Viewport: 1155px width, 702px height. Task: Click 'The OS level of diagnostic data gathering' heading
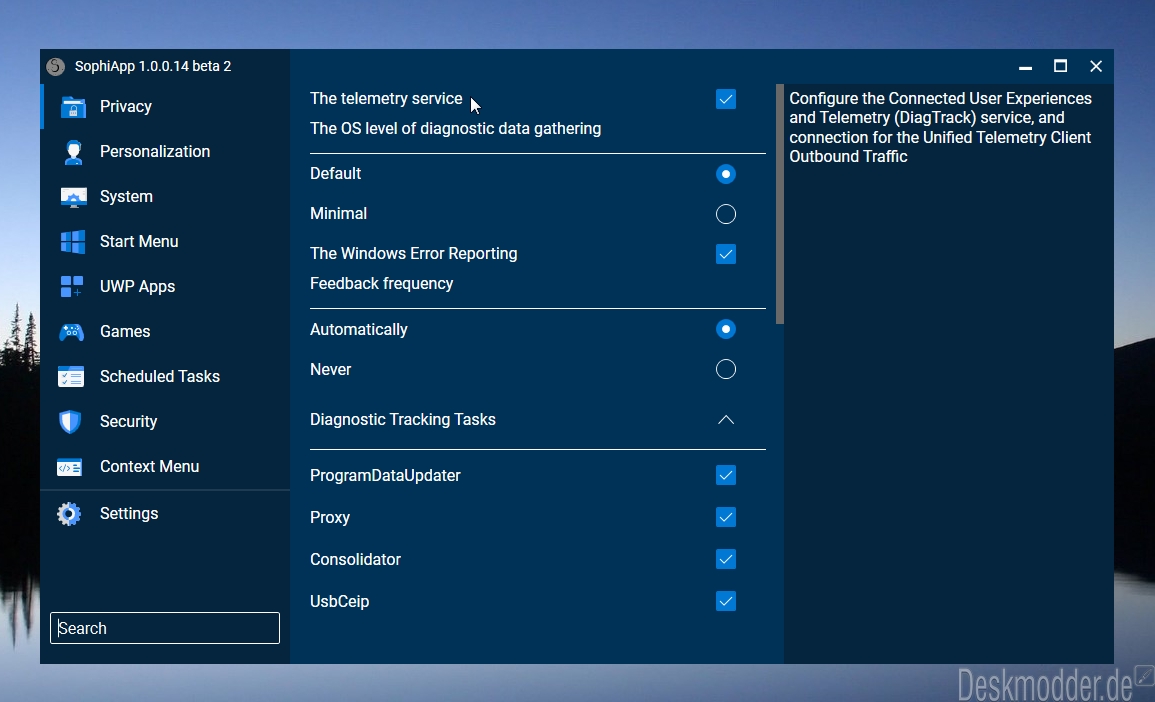point(455,129)
